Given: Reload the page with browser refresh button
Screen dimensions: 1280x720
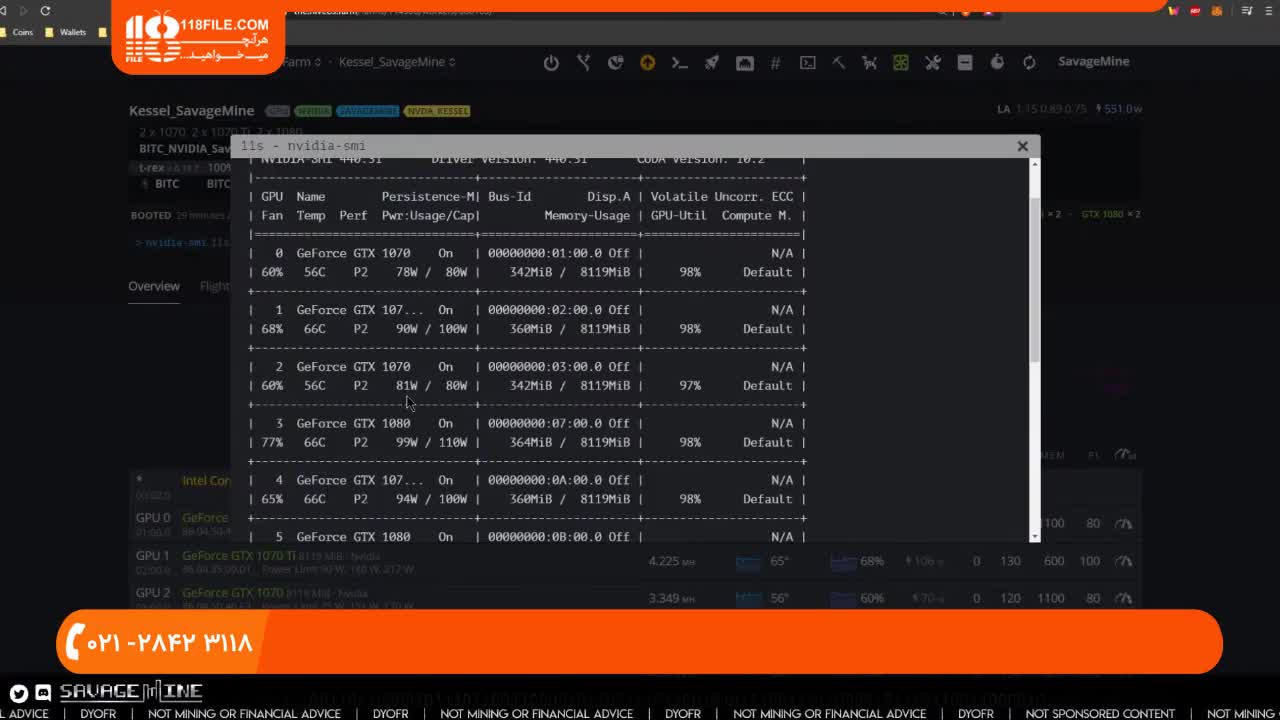Looking at the screenshot, I should 45,11.
